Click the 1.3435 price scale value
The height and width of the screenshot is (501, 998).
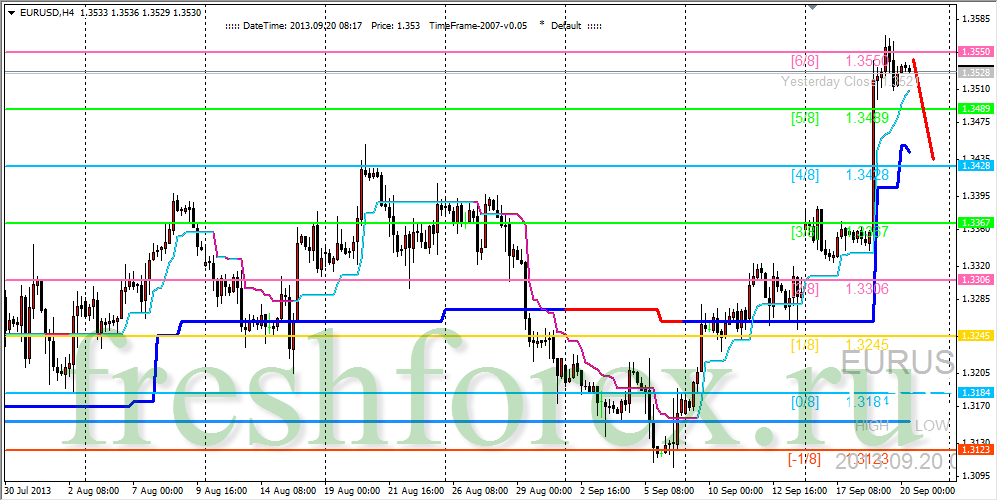pyautogui.click(x=976, y=158)
